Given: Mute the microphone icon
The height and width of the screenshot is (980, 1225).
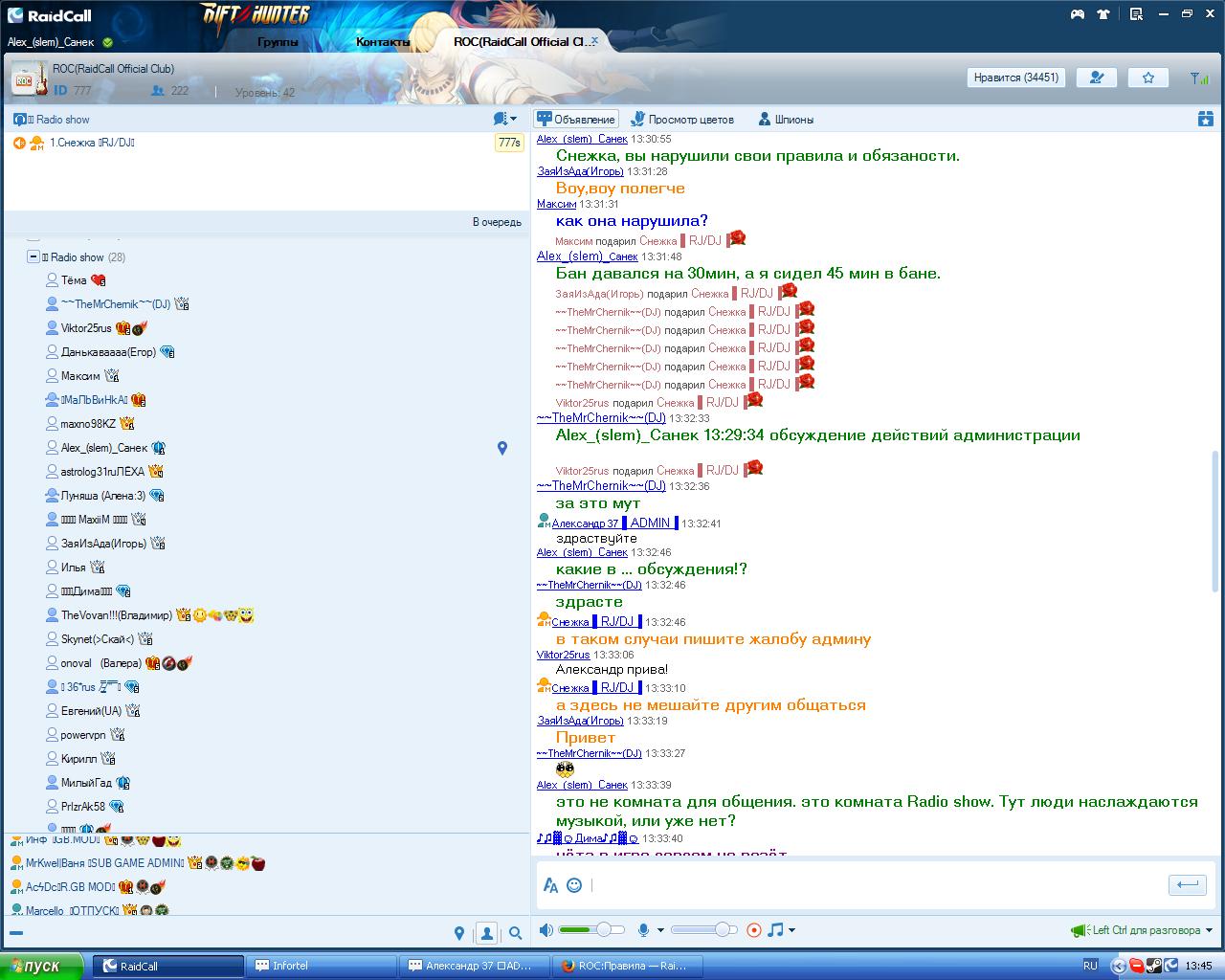Looking at the screenshot, I should pos(644,929).
